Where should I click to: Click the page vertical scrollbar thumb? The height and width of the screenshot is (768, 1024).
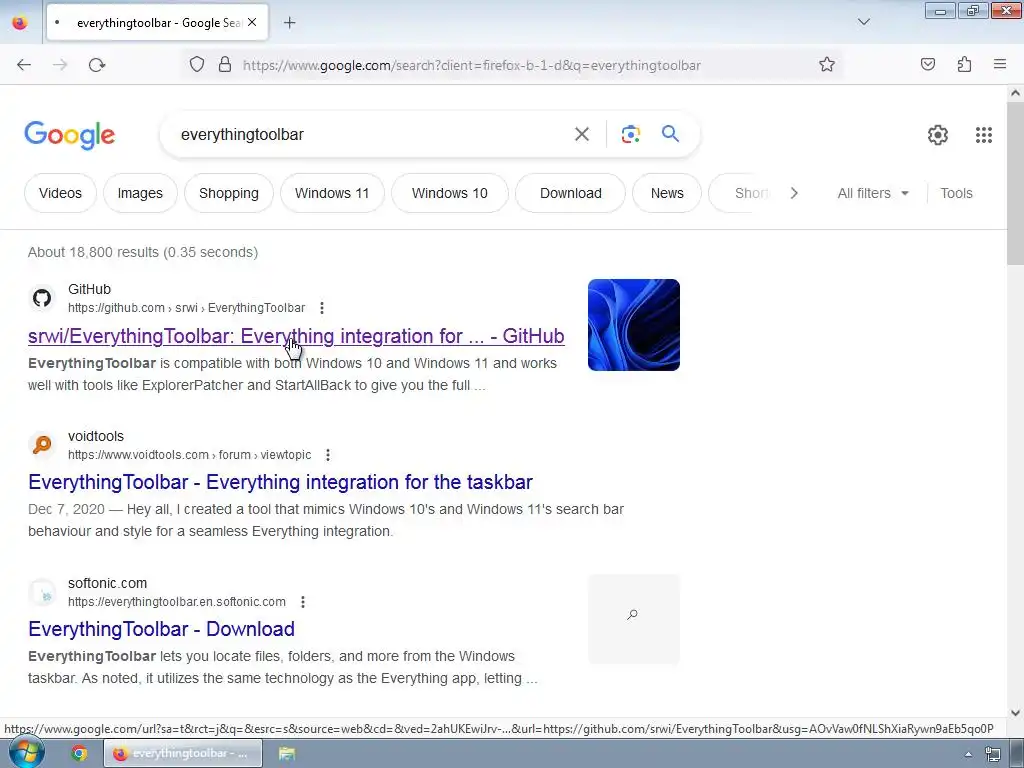click(1015, 183)
